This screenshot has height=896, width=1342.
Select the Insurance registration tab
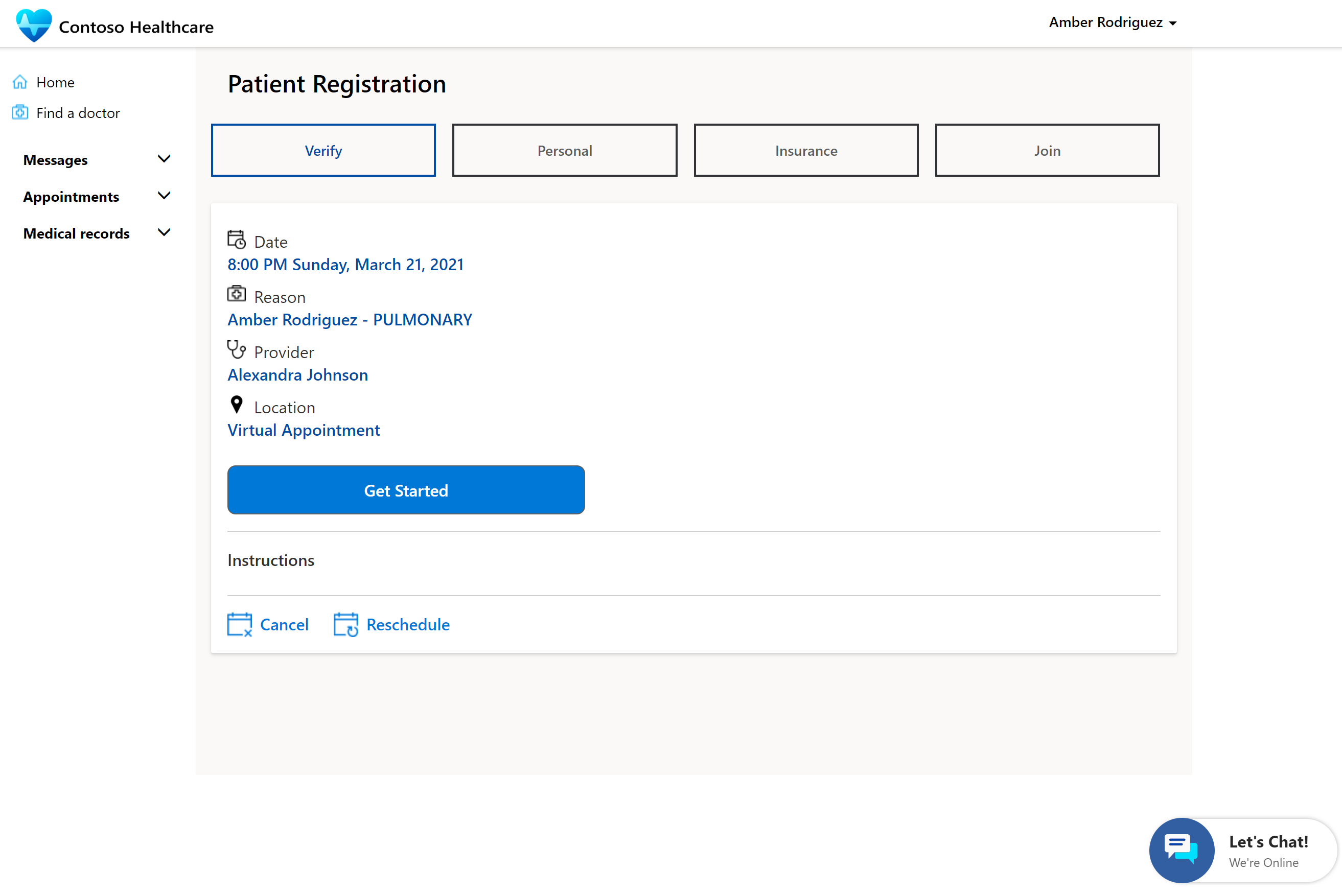tap(805, 150)
